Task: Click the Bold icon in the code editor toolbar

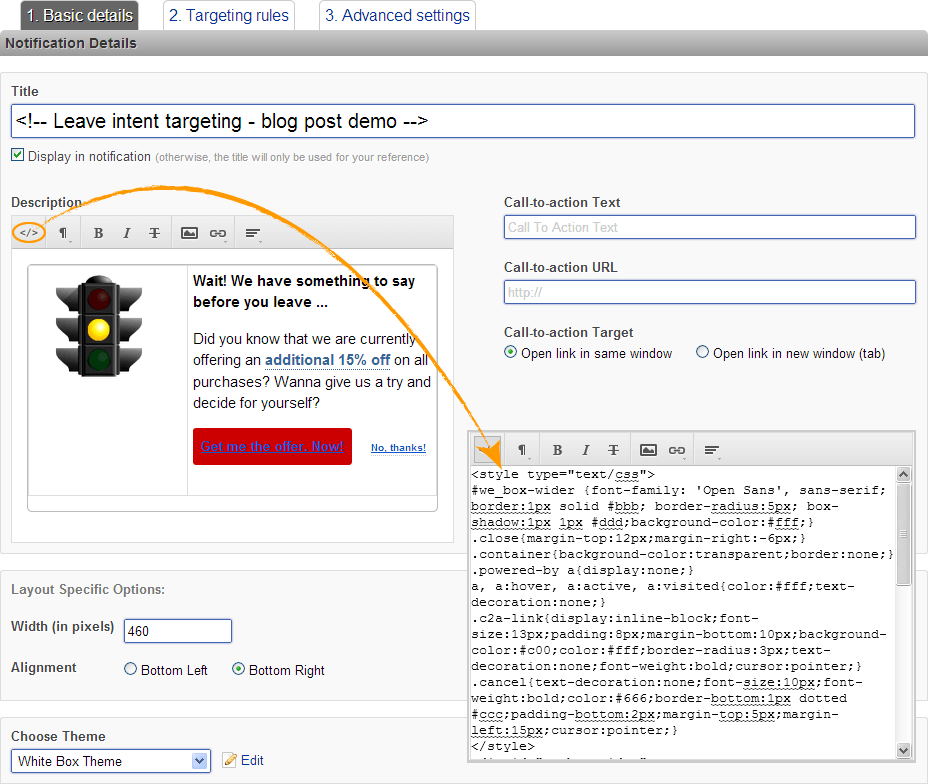Action: pos(557,450)
